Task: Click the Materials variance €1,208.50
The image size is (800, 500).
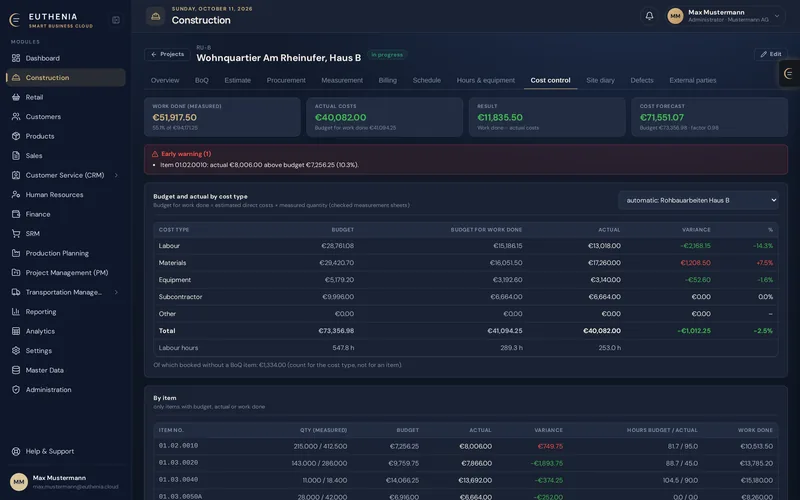Action: [695, 263]
